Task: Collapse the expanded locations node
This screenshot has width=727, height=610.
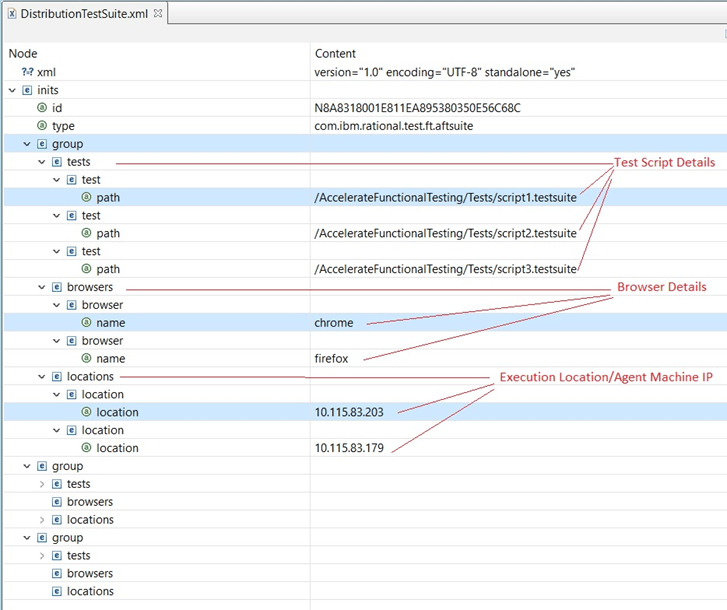Action: 42,376
